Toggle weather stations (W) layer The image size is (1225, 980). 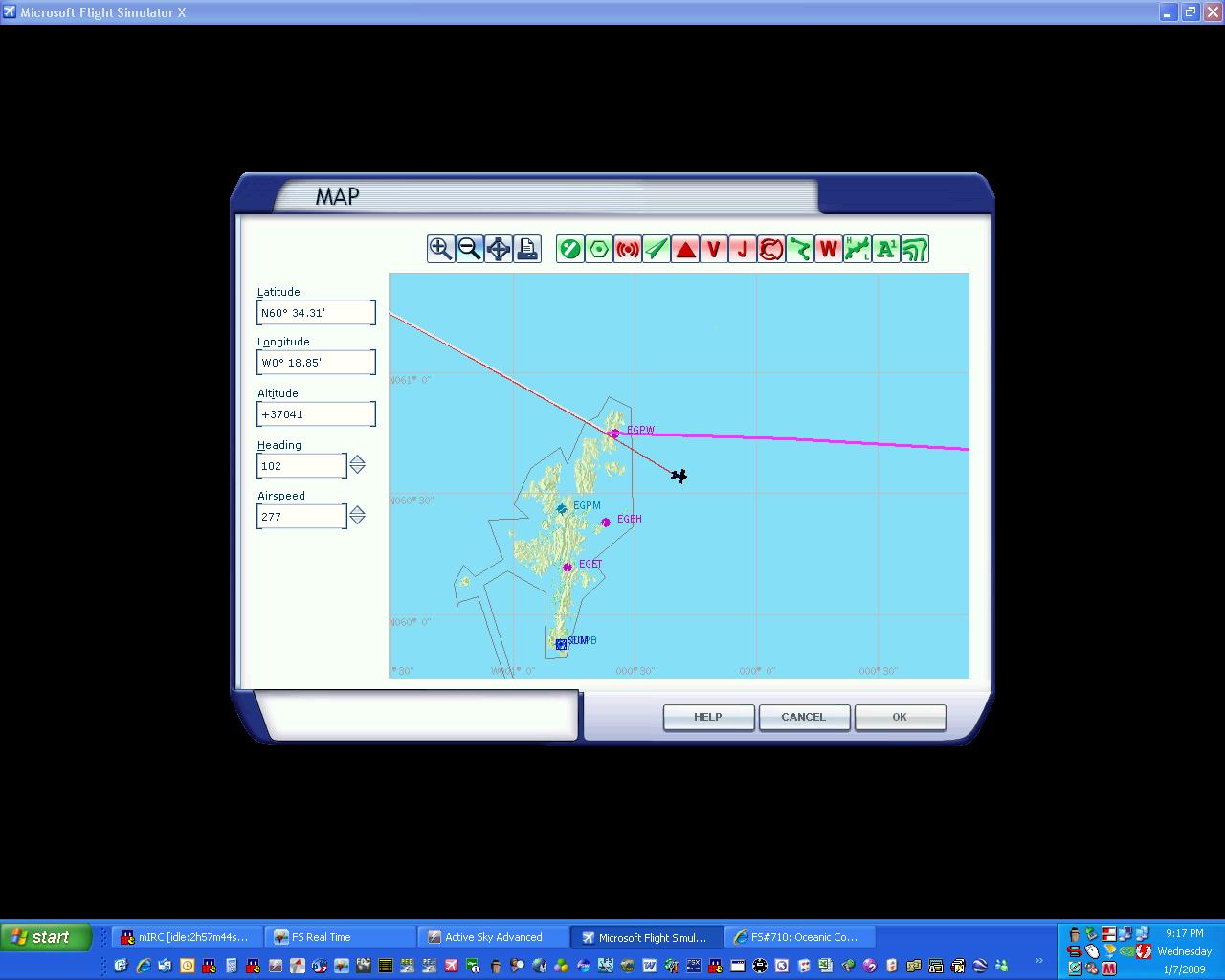tap(828, 249)
